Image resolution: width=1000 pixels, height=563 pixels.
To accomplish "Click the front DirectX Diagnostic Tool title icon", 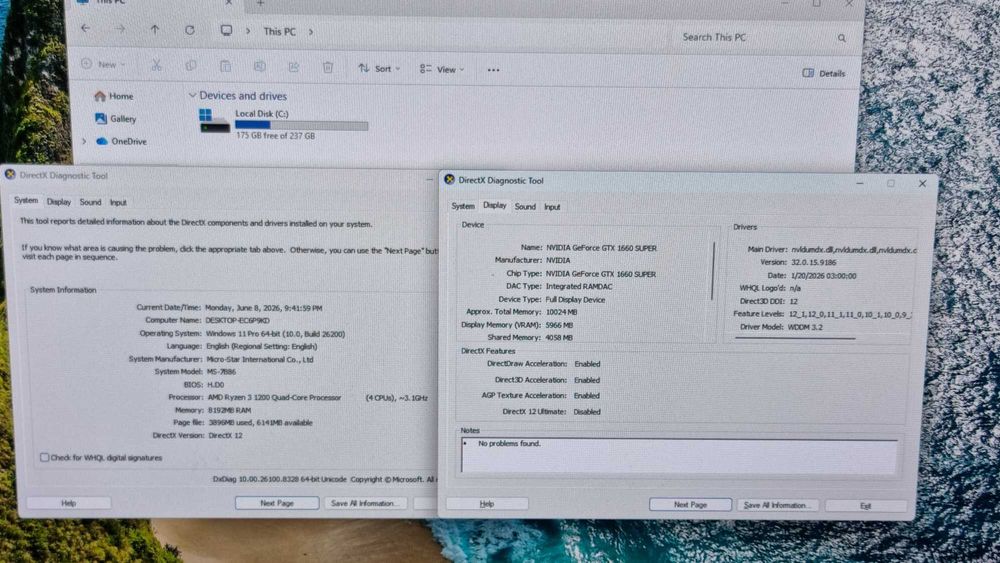I will tap(450, 180).
